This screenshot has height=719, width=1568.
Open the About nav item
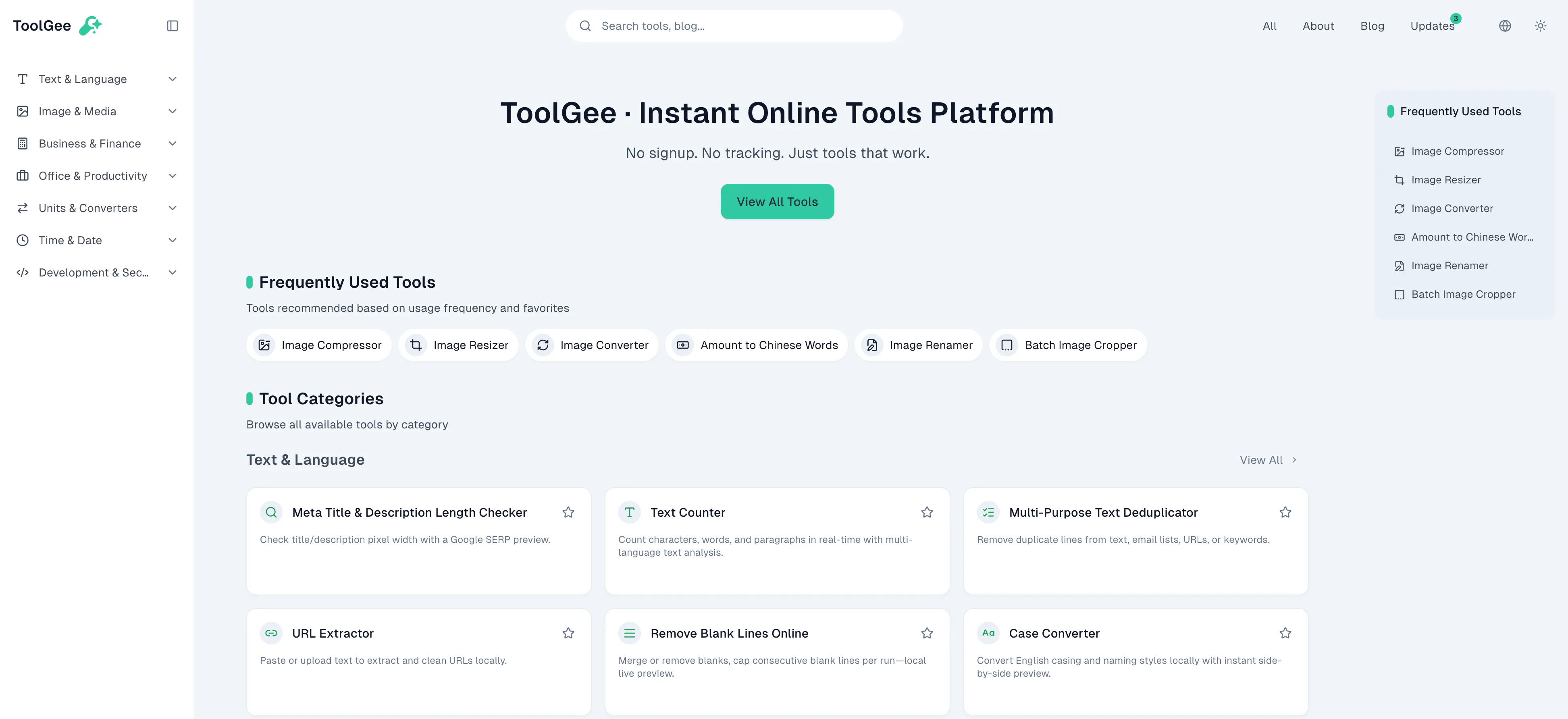point(1318,25)
